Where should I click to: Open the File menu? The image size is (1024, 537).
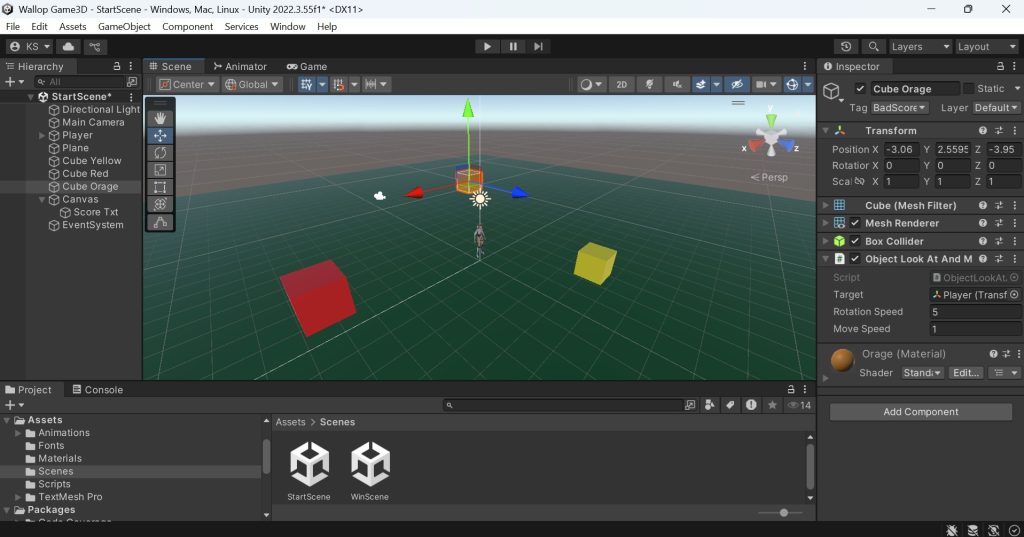[13, 27]
